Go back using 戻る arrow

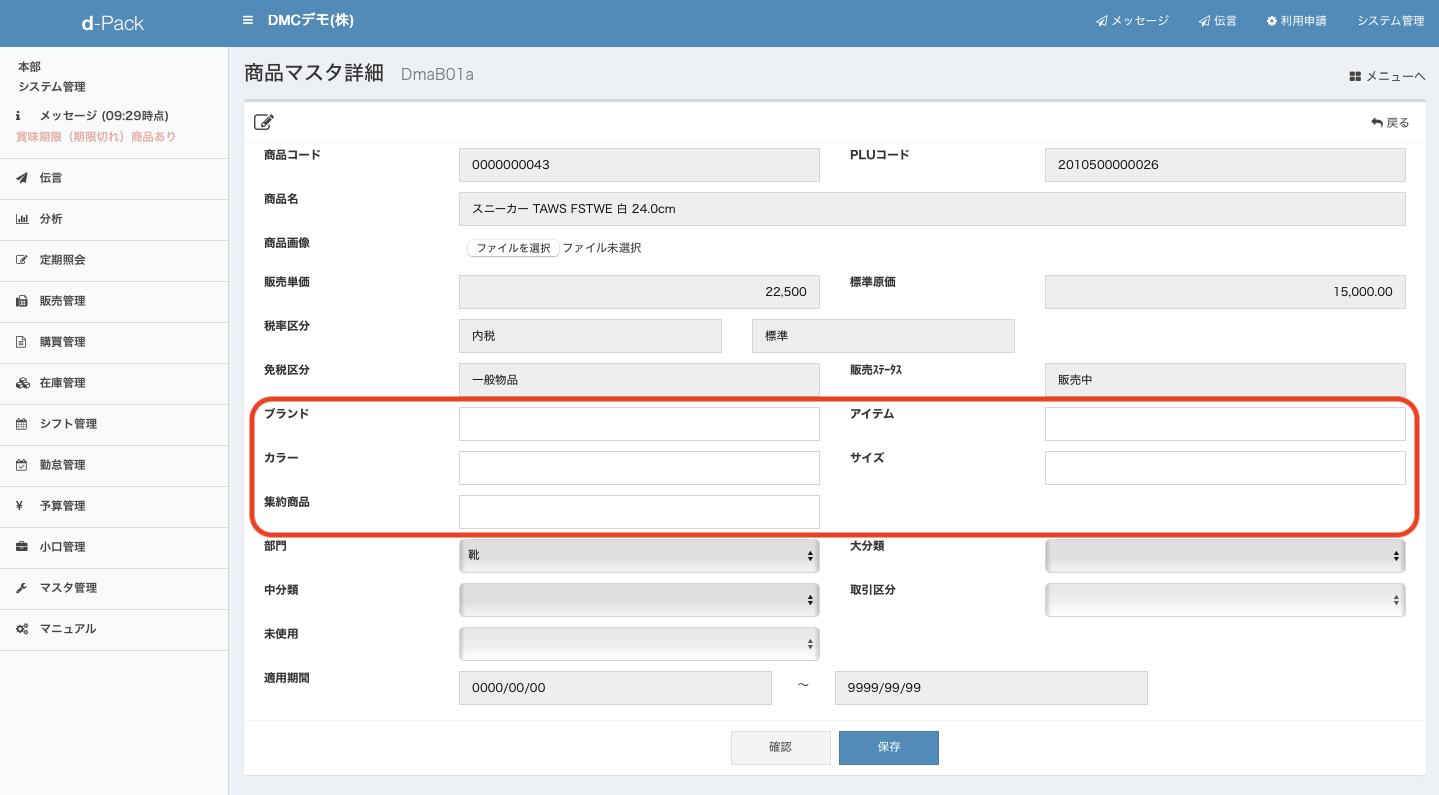[x=1390, y=123]
